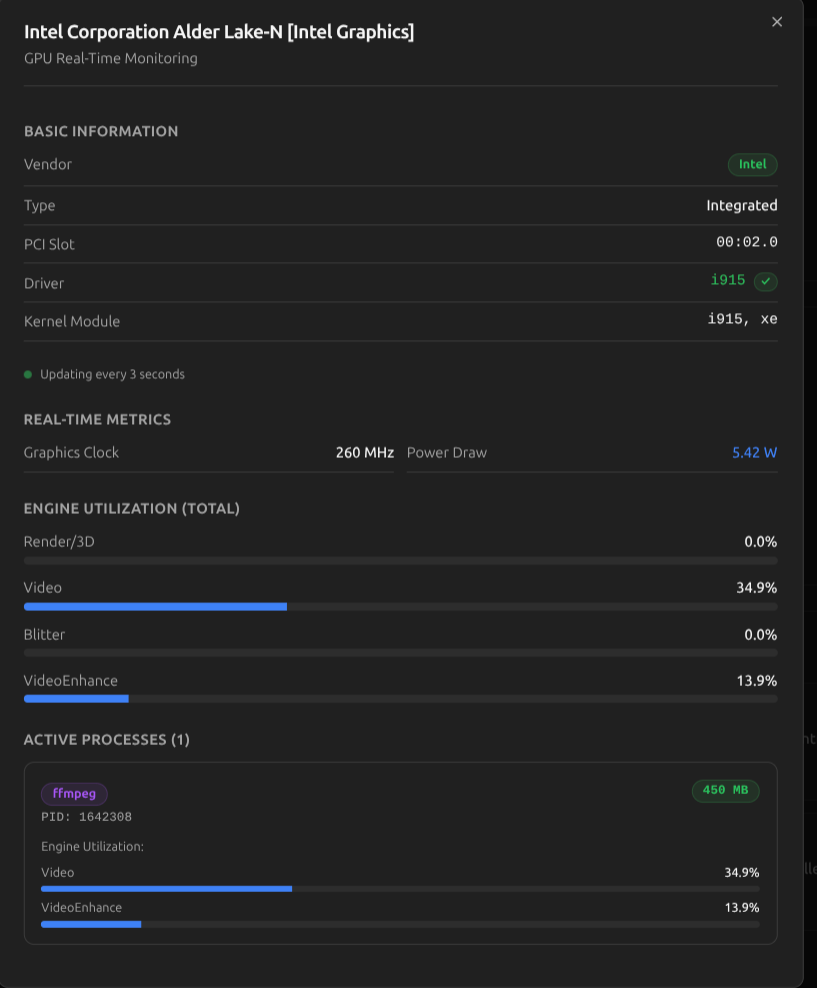
Task: Click the 5.42 W power draw value
Action: (x=754, y=453)
